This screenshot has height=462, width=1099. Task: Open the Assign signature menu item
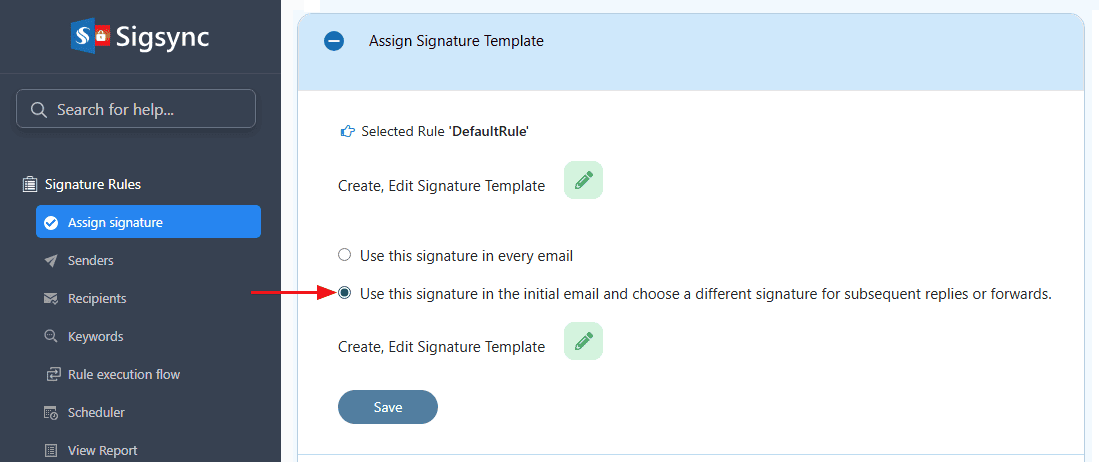(x=115, y=222)
